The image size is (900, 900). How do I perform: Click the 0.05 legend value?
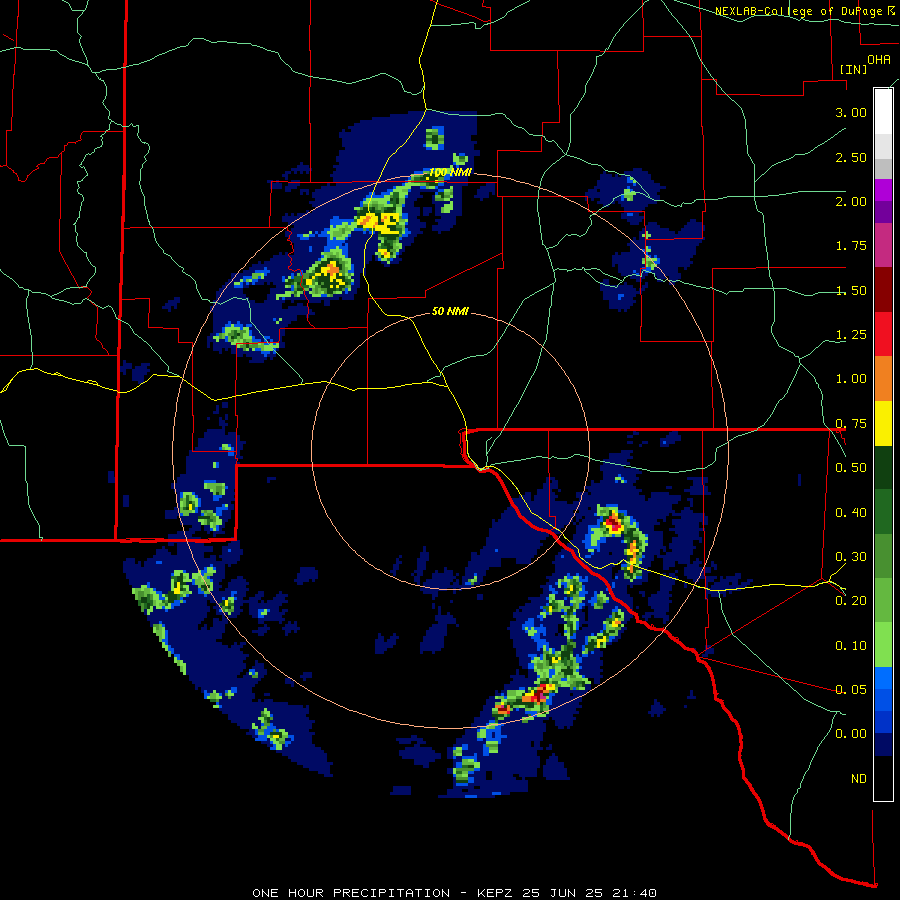click(x=851, y=690)
